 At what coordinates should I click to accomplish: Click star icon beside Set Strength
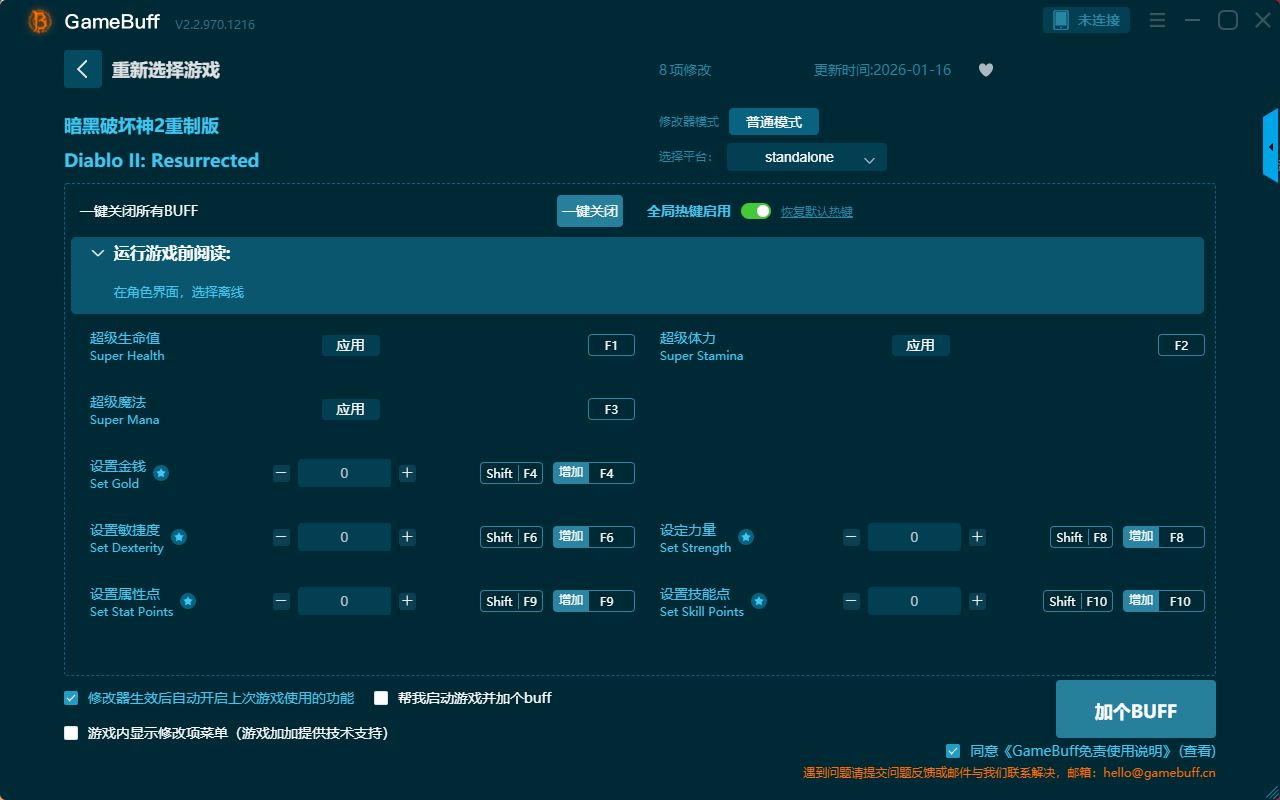[746, 537]
